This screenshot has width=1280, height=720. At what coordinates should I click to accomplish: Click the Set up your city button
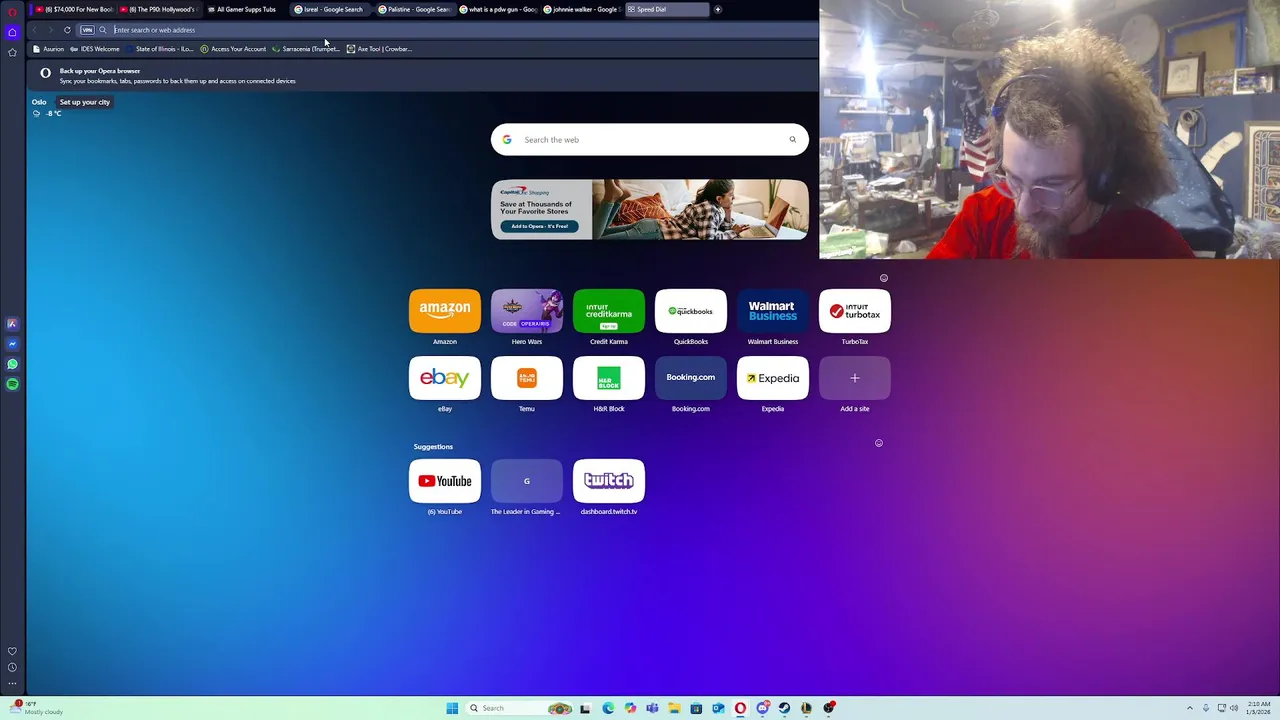coord(84,102)
